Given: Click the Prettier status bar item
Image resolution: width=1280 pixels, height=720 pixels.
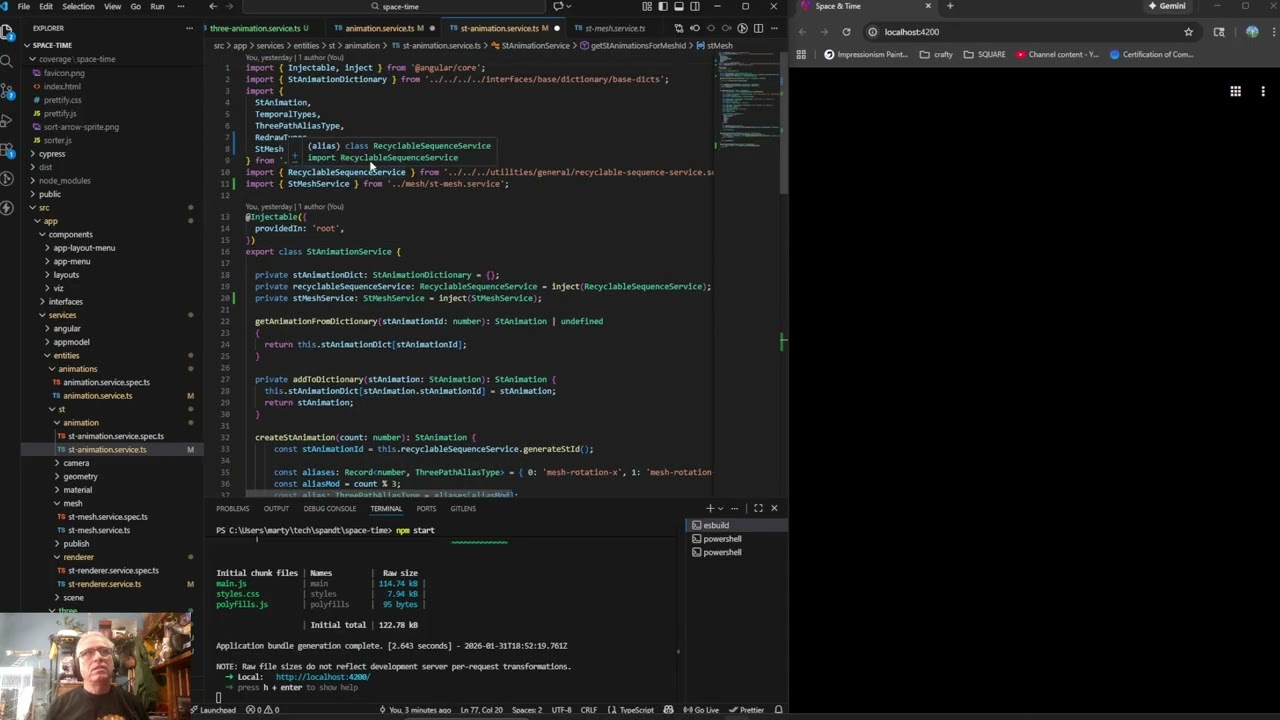Looking at the screenshot, I should click(x=747, y=710).
